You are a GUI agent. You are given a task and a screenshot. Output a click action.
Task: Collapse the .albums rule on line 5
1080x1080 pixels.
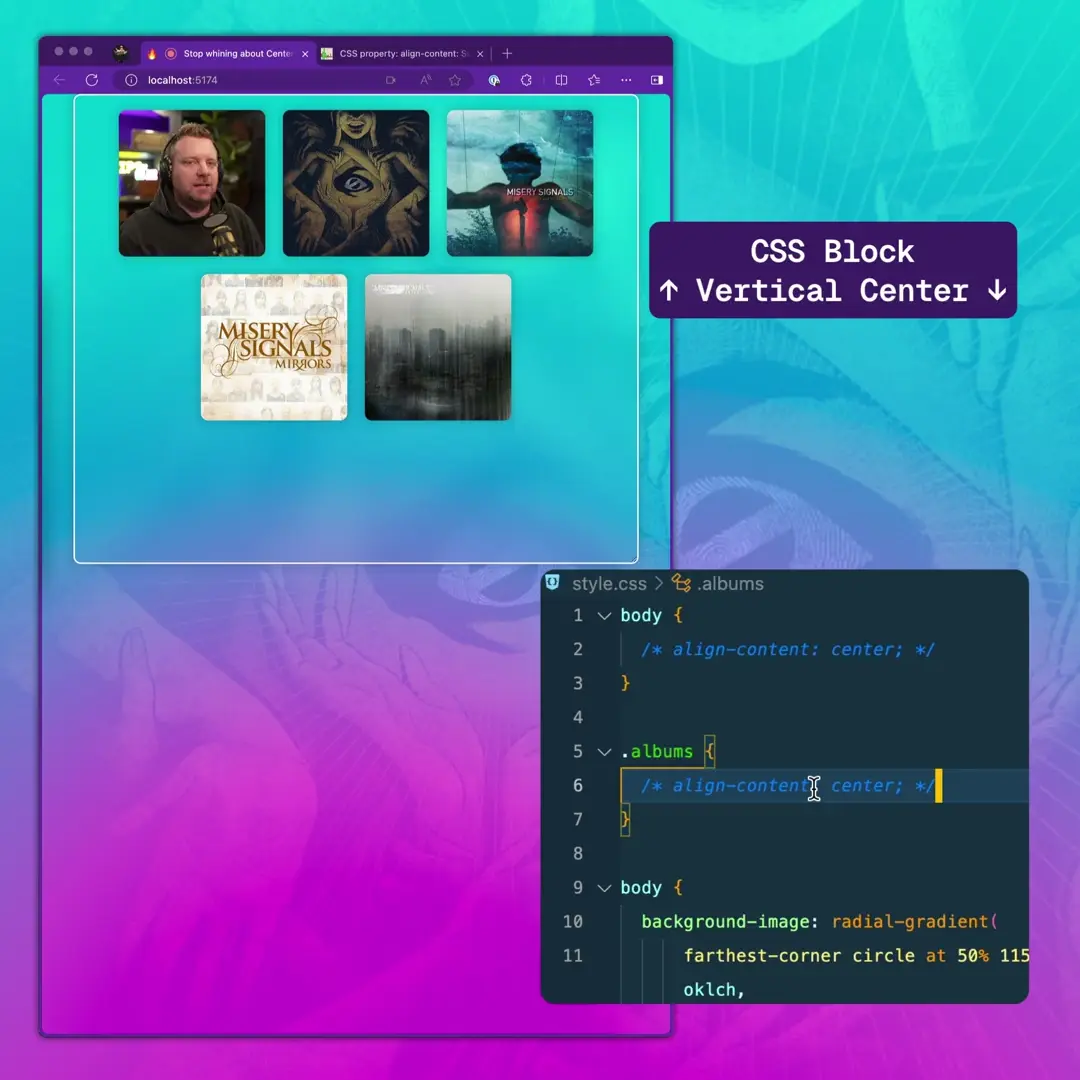coord(604,751)
